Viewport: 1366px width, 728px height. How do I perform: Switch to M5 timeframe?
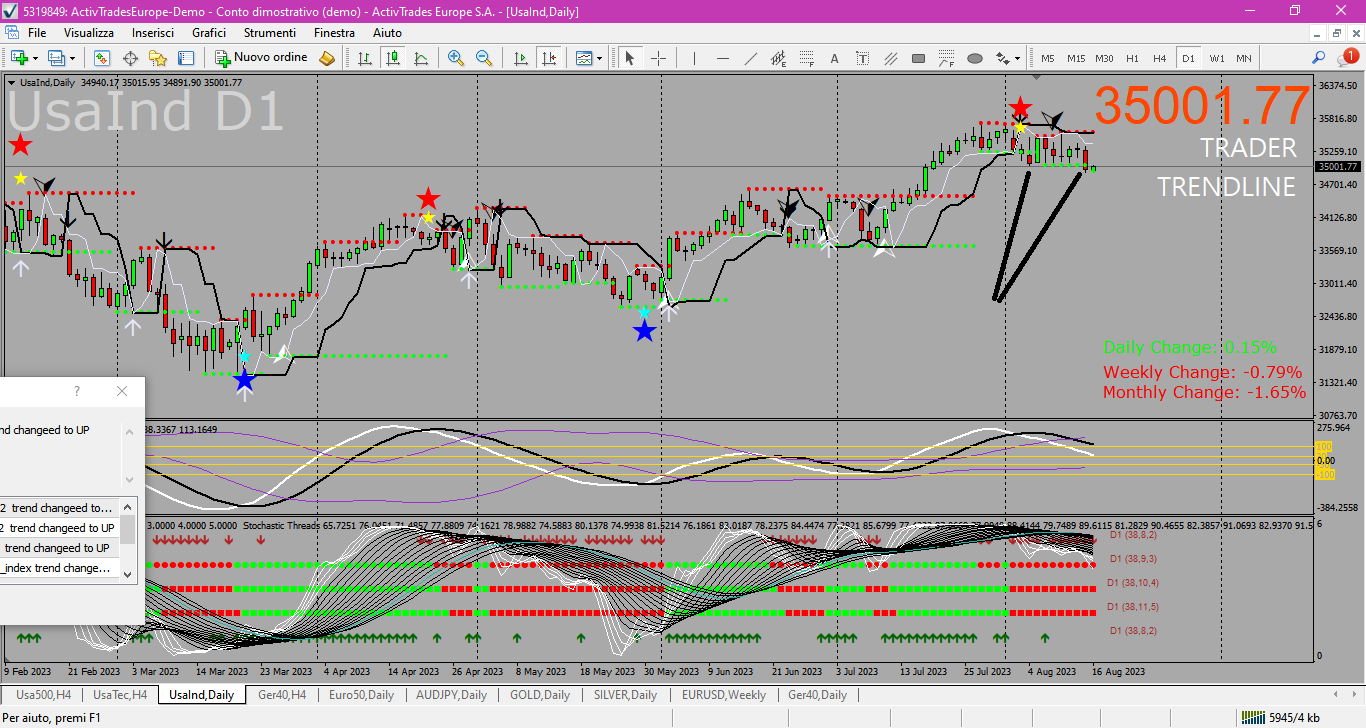[1048, 58]
